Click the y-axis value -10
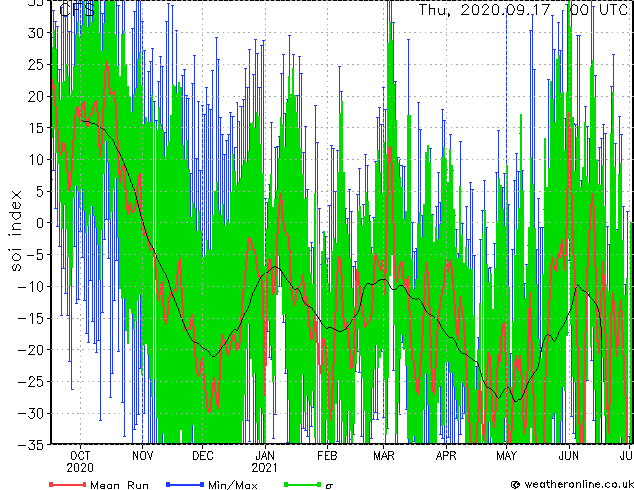The width and height of the screenshot is (634, 490). click(31, 287)
